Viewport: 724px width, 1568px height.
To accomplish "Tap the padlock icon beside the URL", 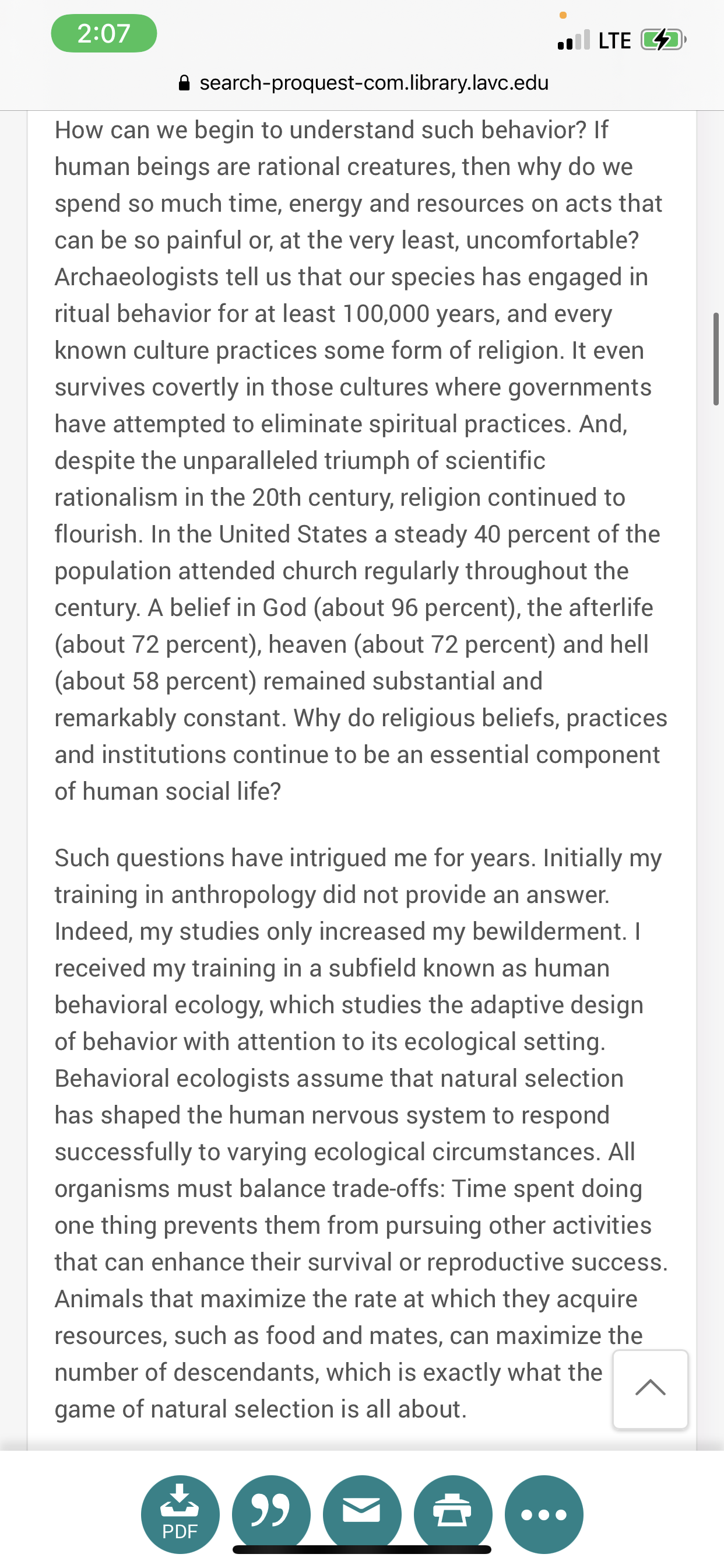I will pos(184,83).
